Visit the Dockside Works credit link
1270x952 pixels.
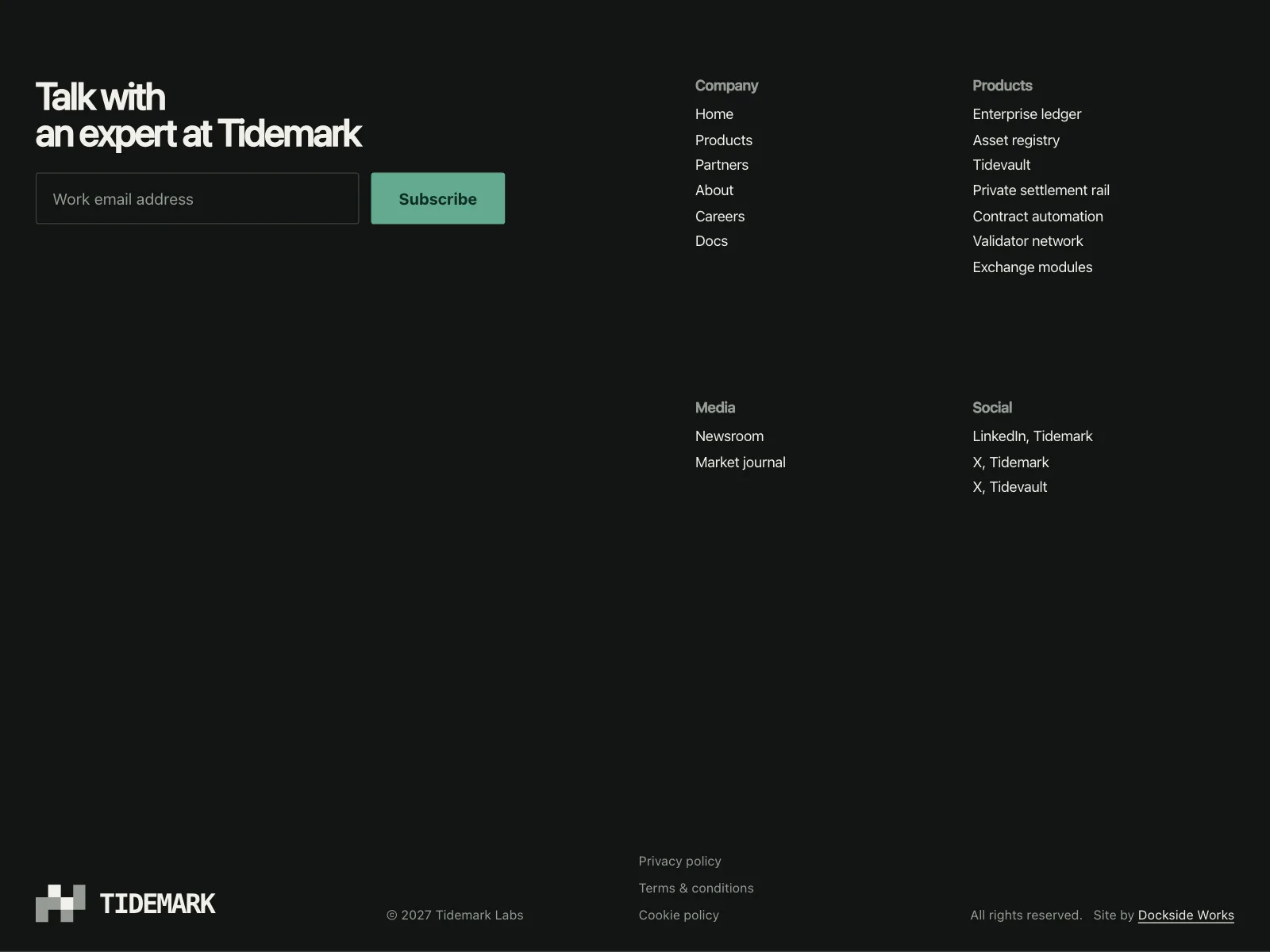tap(1186, 916)
